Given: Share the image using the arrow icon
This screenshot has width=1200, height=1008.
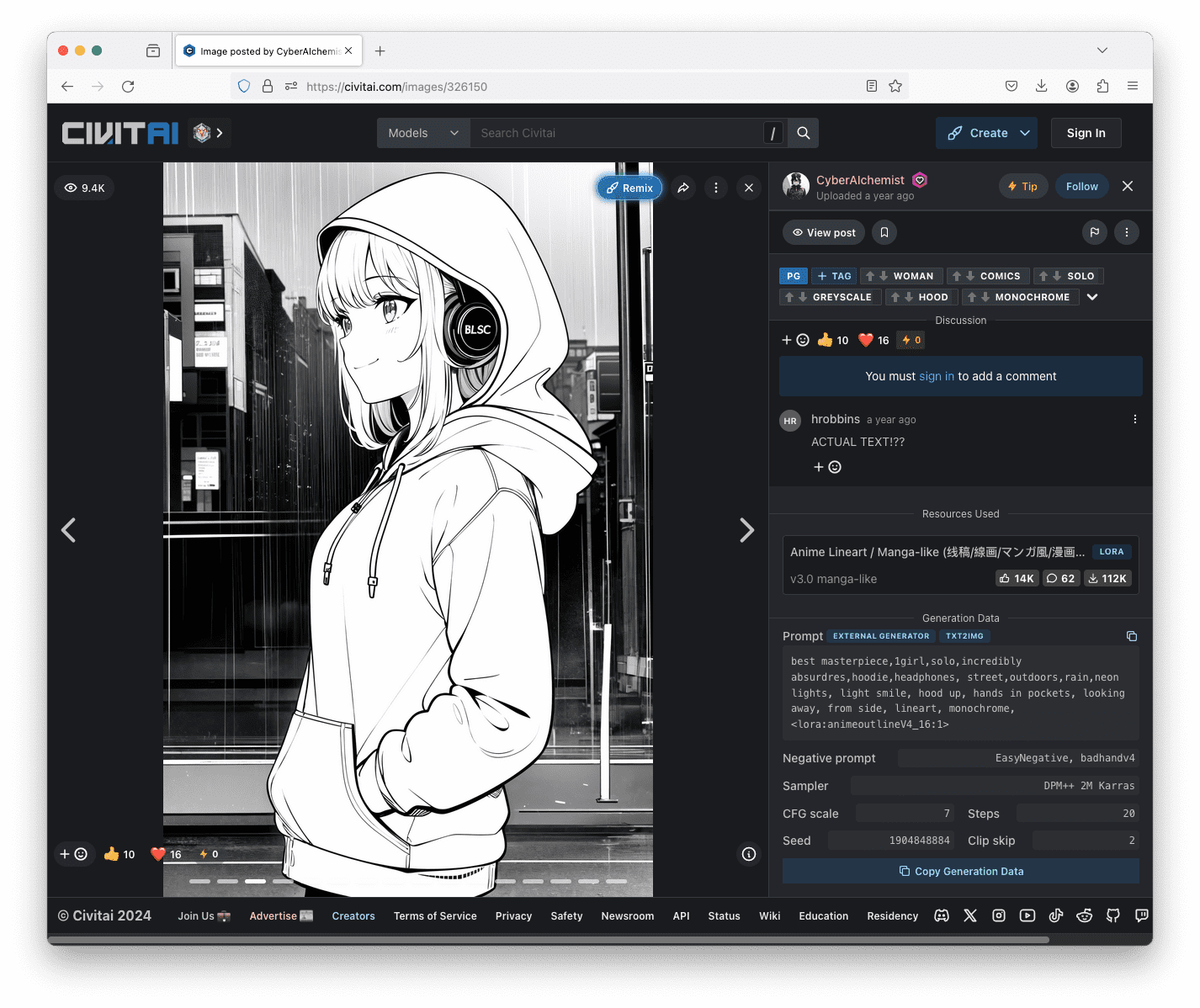Looking at the screenshot, I should pyautogui.click(x=683, y=188).
